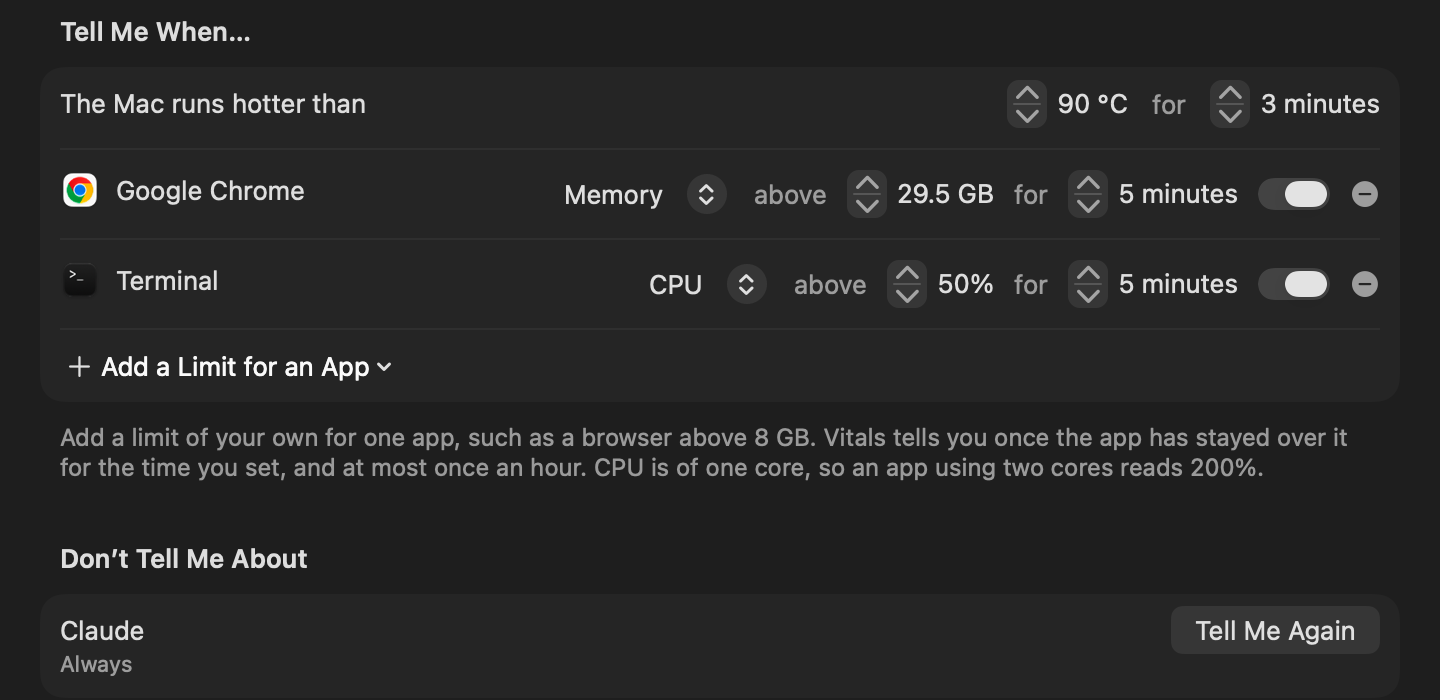Screen dimensions: 1440x700
Task: Click Tell Me Again for Claude
Action: 1275,631
